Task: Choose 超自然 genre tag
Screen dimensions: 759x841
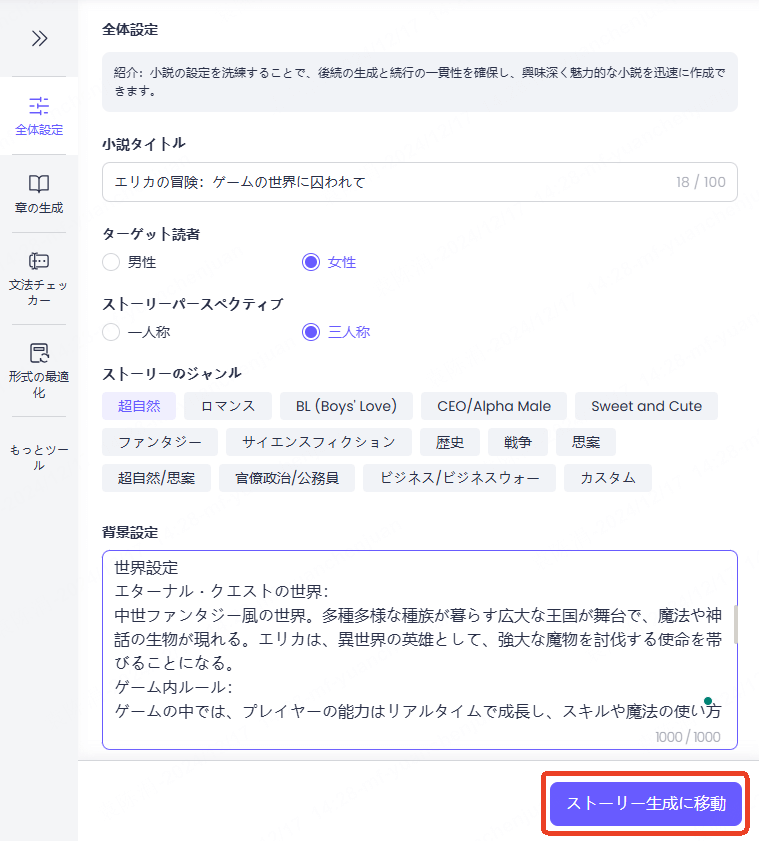Action: tap(139, 406)
